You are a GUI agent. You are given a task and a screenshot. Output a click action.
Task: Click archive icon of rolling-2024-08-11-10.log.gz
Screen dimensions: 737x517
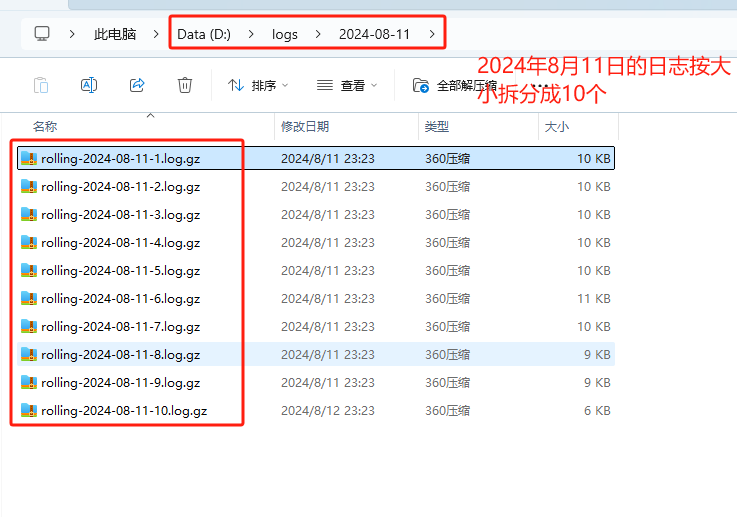pyautogui.click(x=29, y=410)
